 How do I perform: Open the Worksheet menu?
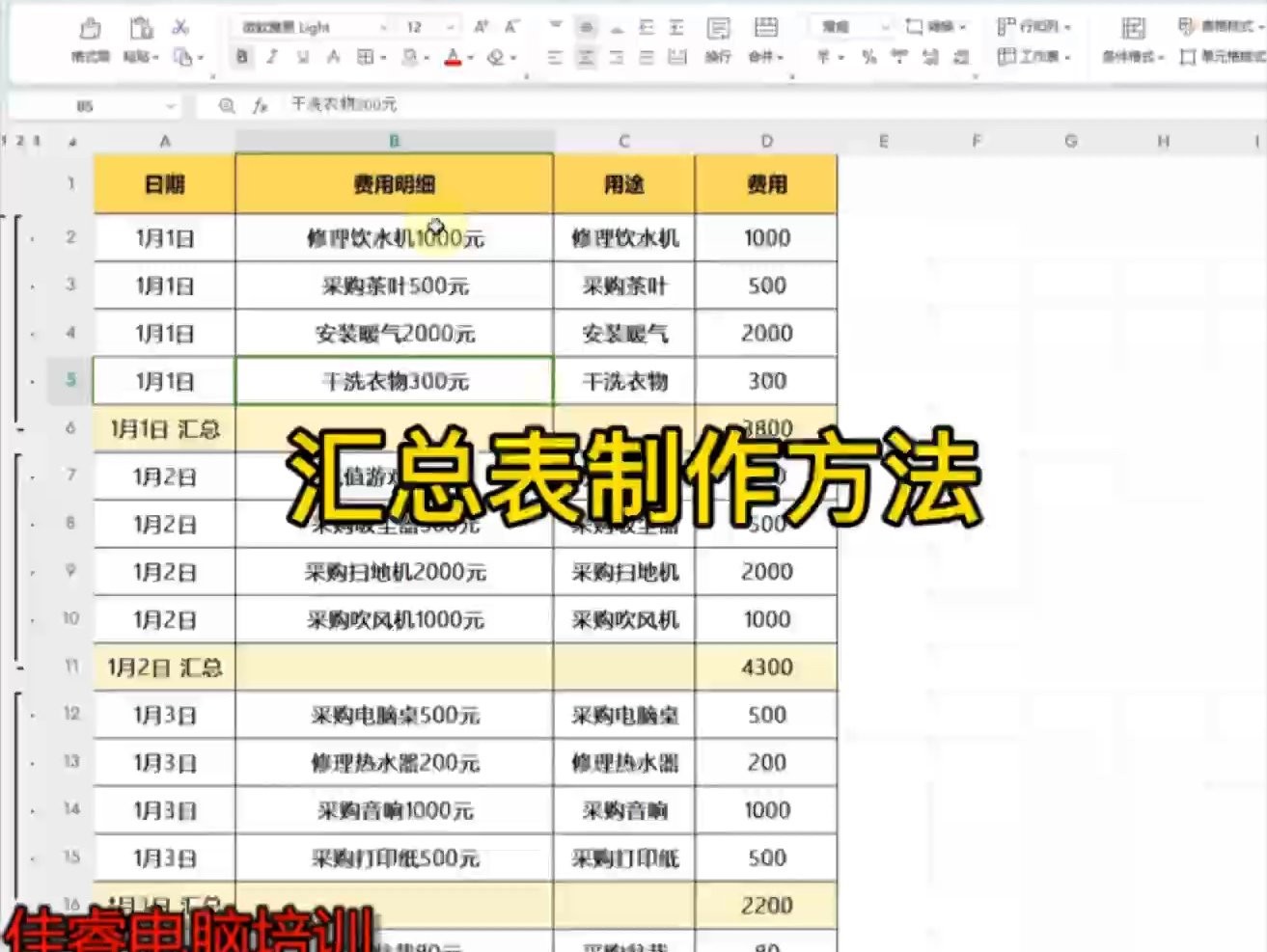[x=1034, y=57]
